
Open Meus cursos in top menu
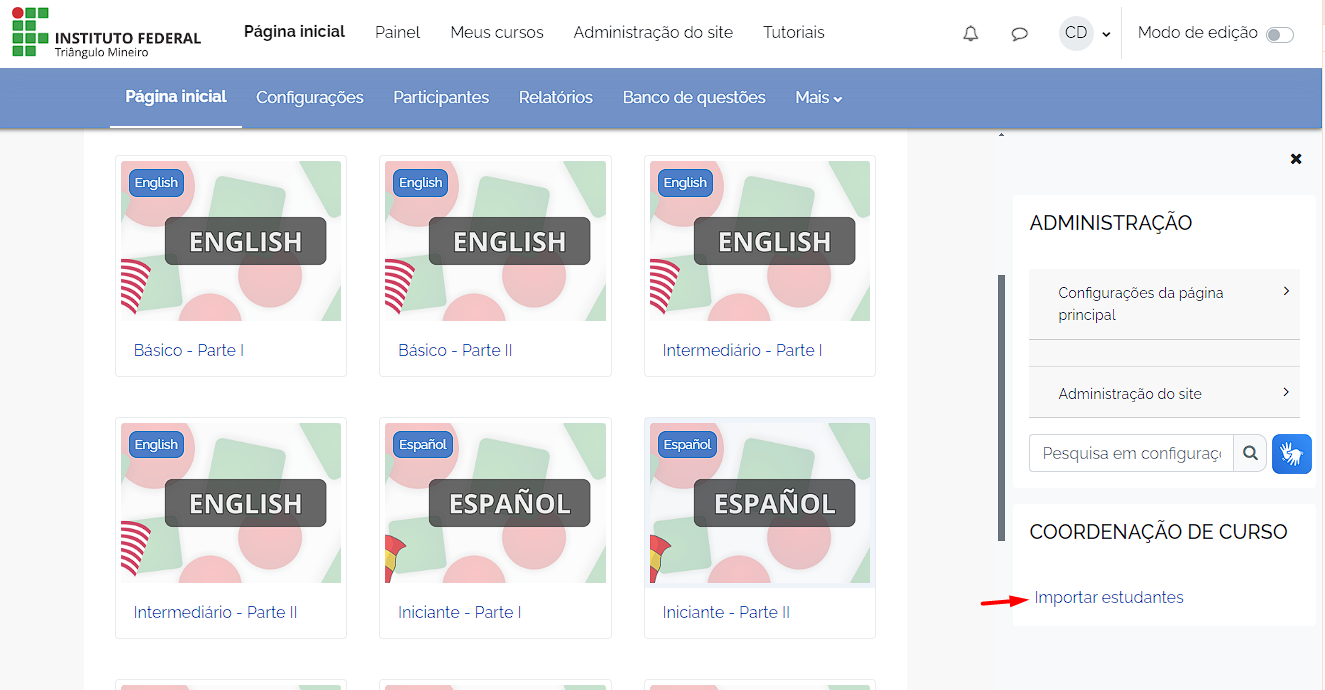pos(497,33)
